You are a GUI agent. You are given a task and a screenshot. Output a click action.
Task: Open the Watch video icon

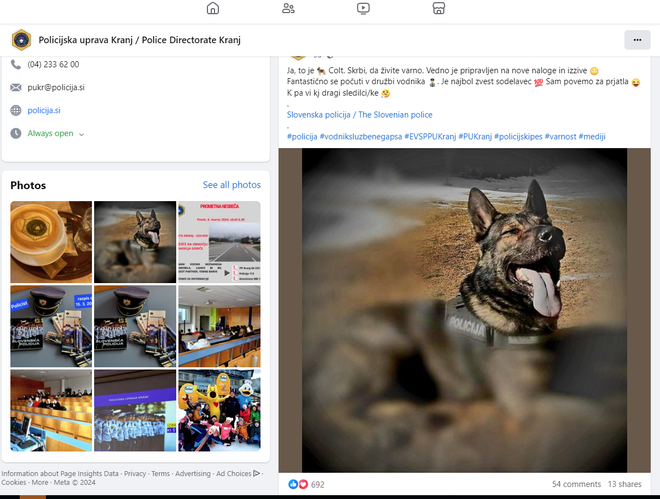[x=363, y=8]
